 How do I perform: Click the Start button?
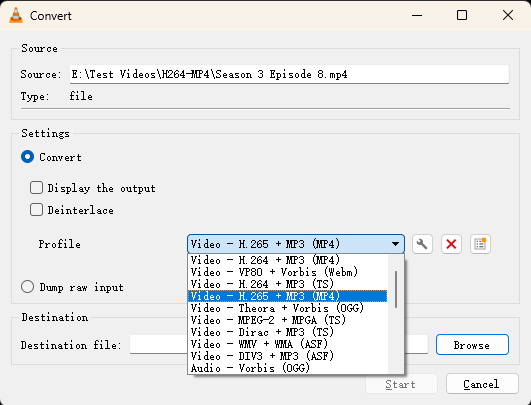401,384
